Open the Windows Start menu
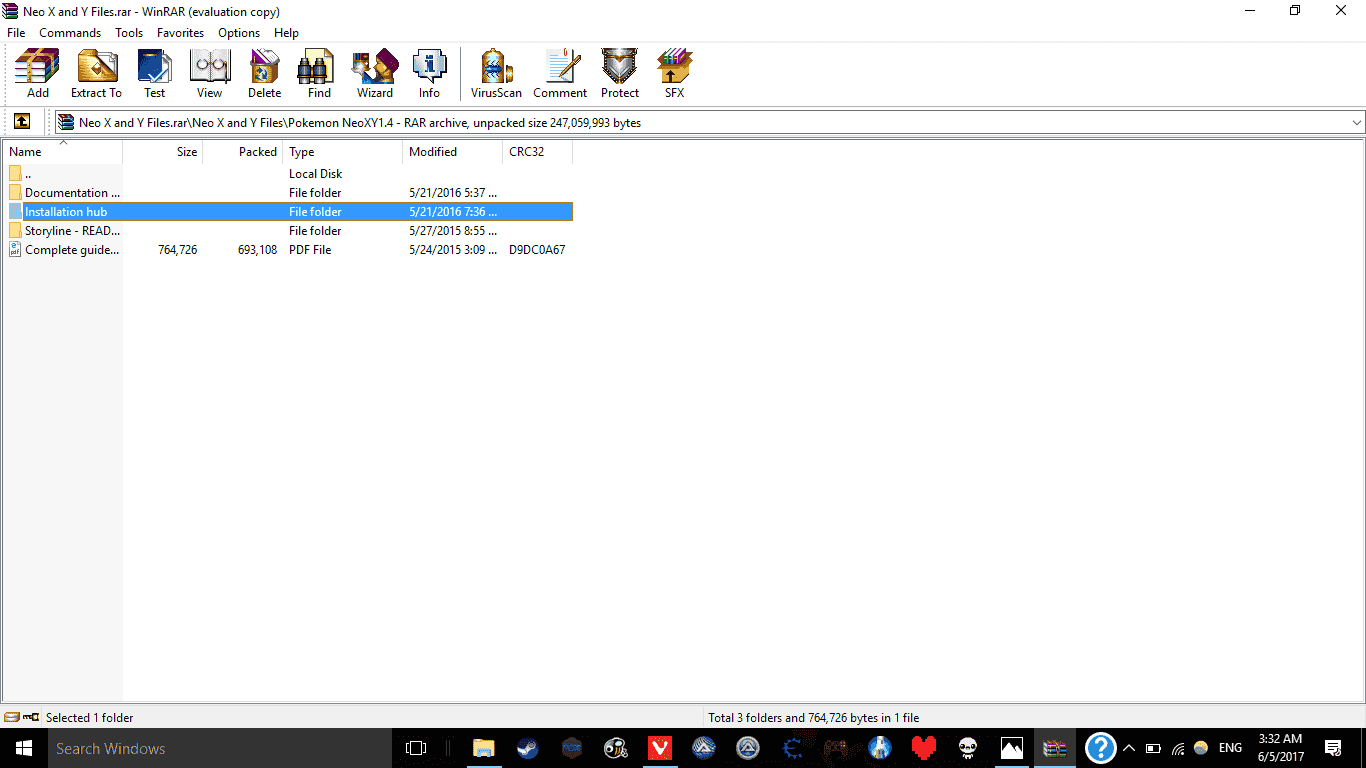Screen dimensions: 1366x768 (x=22, y=748)
